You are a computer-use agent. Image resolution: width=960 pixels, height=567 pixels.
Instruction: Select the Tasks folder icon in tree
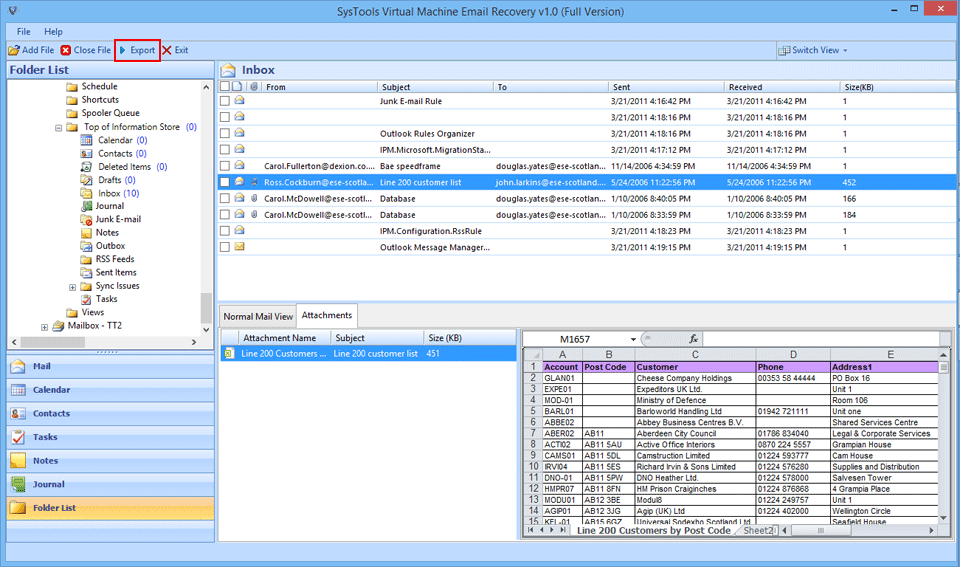point(86,299)
